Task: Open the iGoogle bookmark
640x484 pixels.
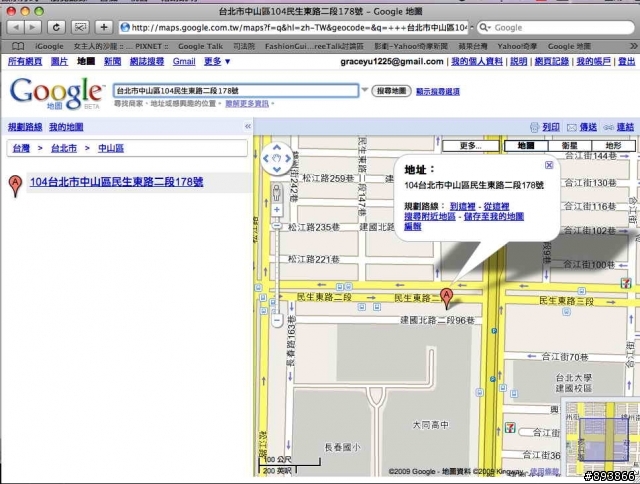Action: pos(49,46)
